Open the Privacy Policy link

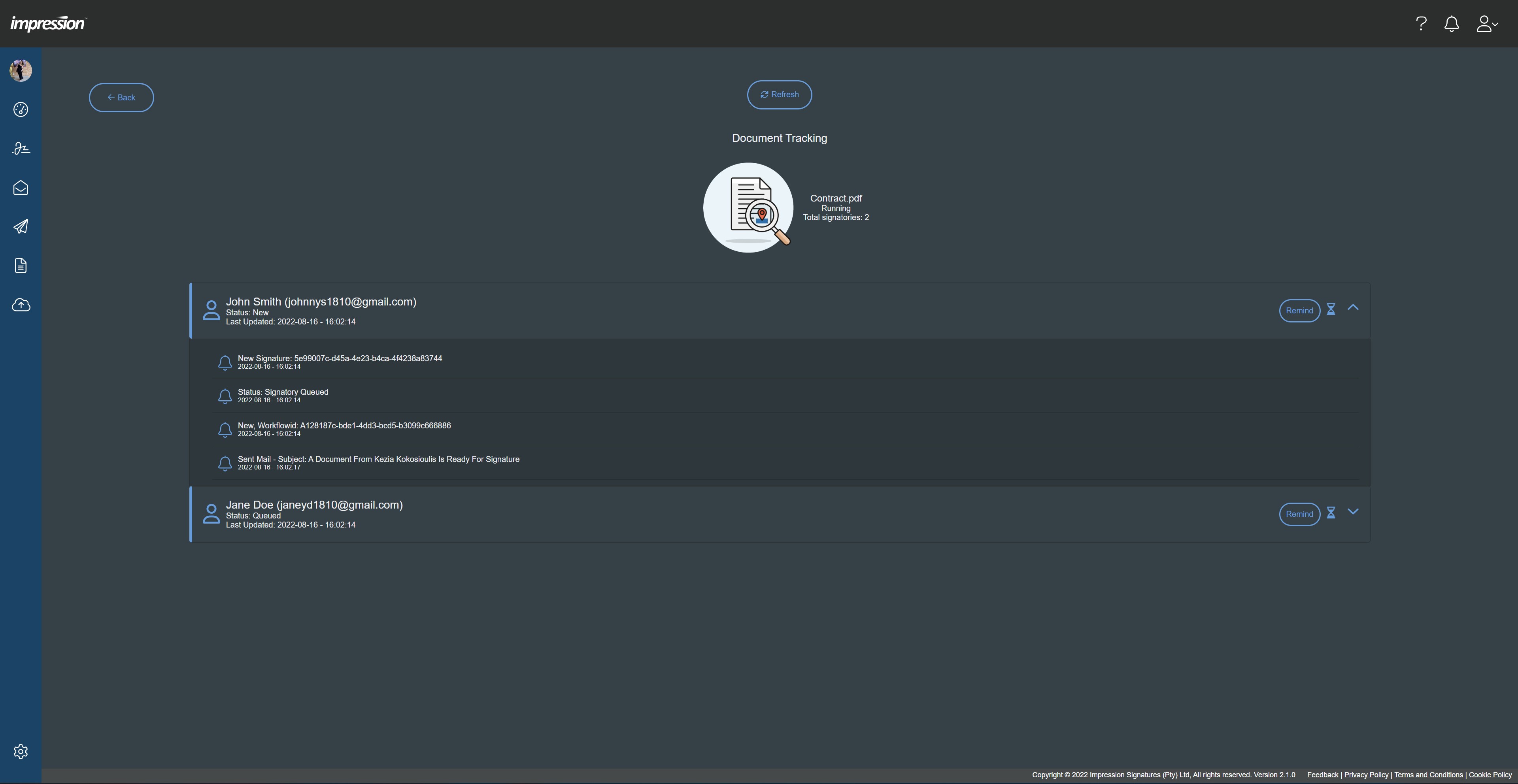click(x=1366, y=775)
